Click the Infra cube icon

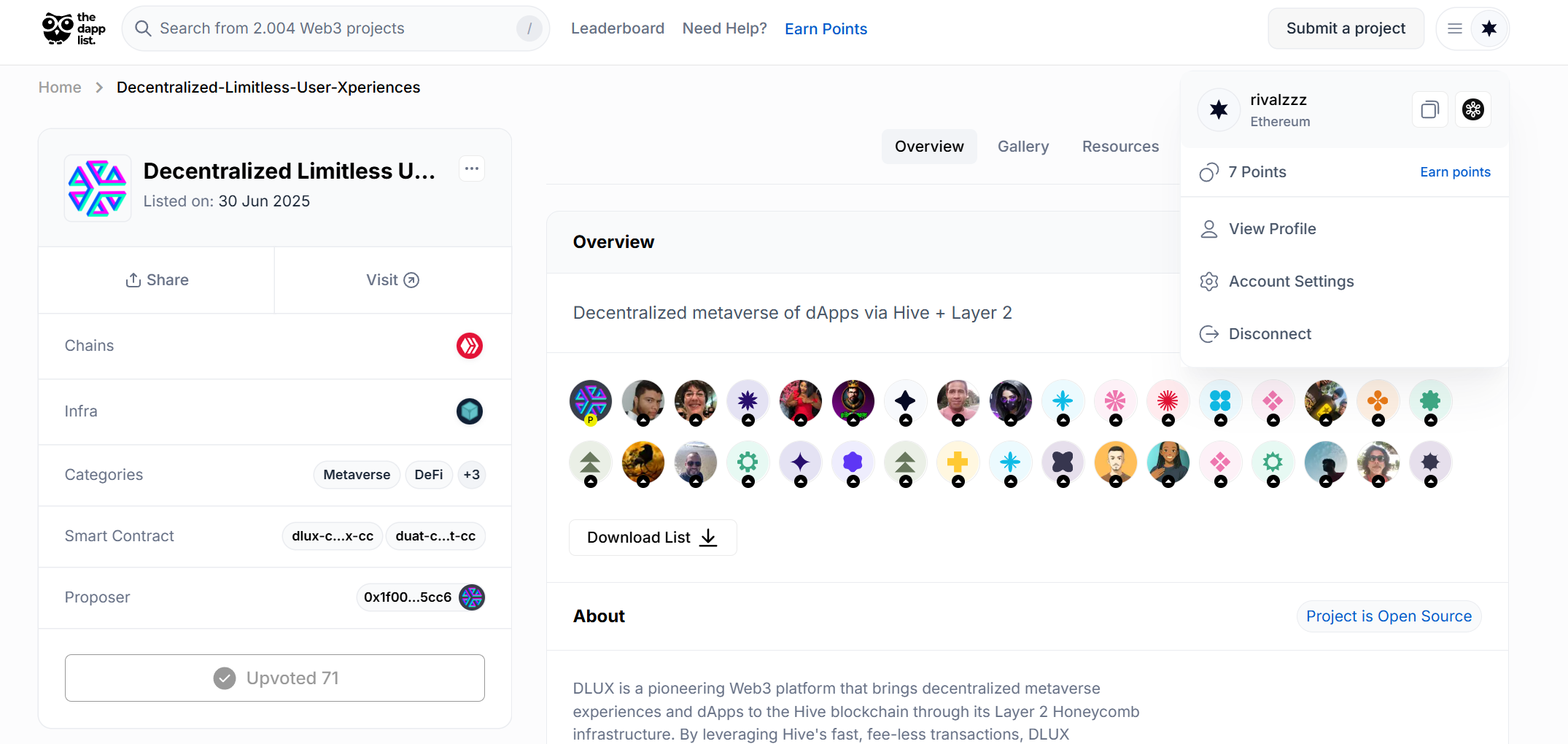[x=470, y=411]
